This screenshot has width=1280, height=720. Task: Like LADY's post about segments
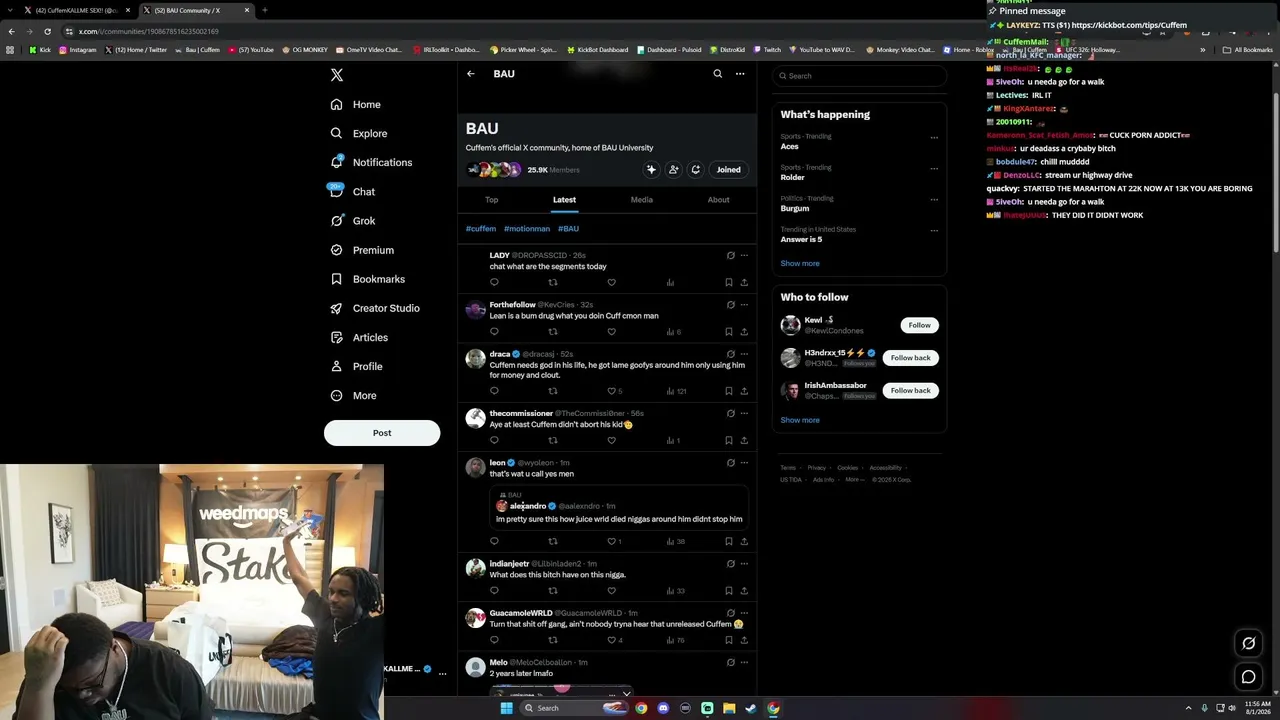(611, 282)
